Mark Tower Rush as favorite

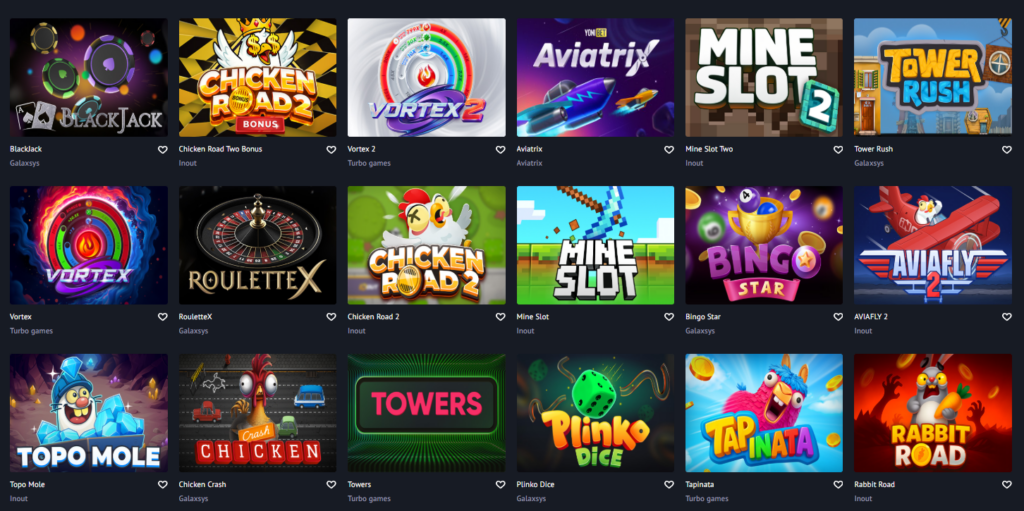[x=1006, y=150]
